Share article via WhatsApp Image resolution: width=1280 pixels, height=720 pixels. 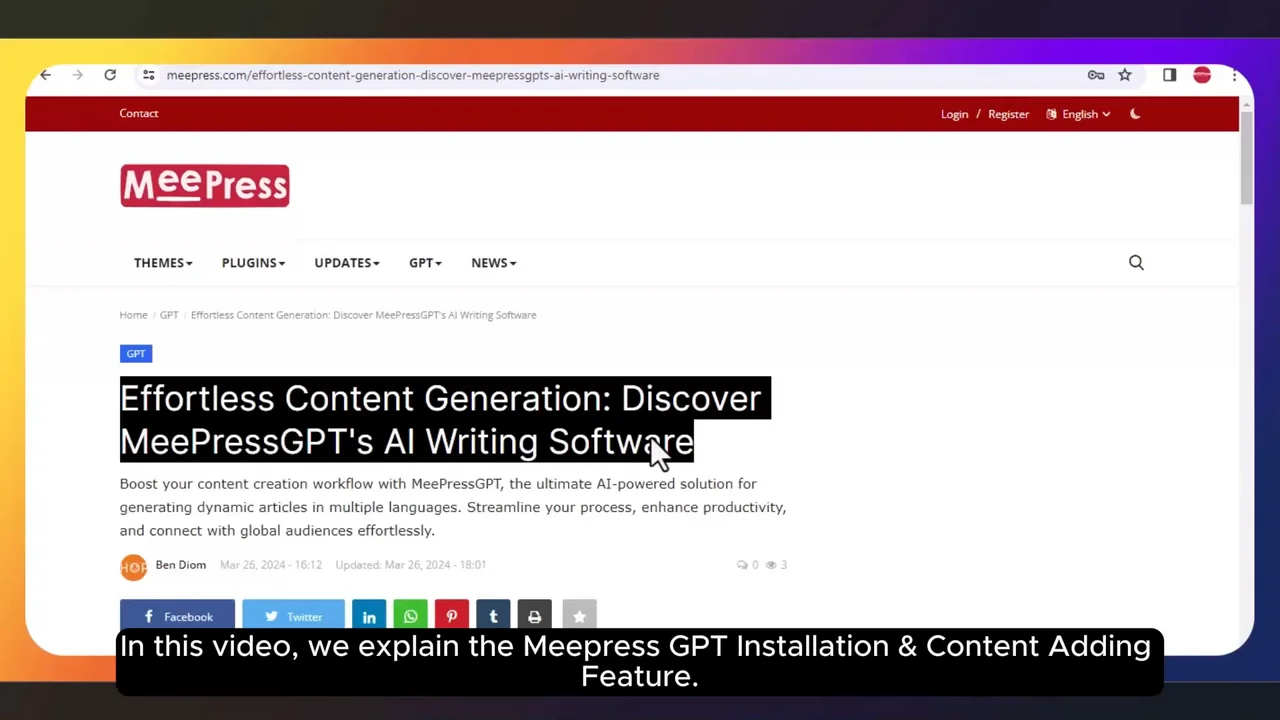coord(410,616)
